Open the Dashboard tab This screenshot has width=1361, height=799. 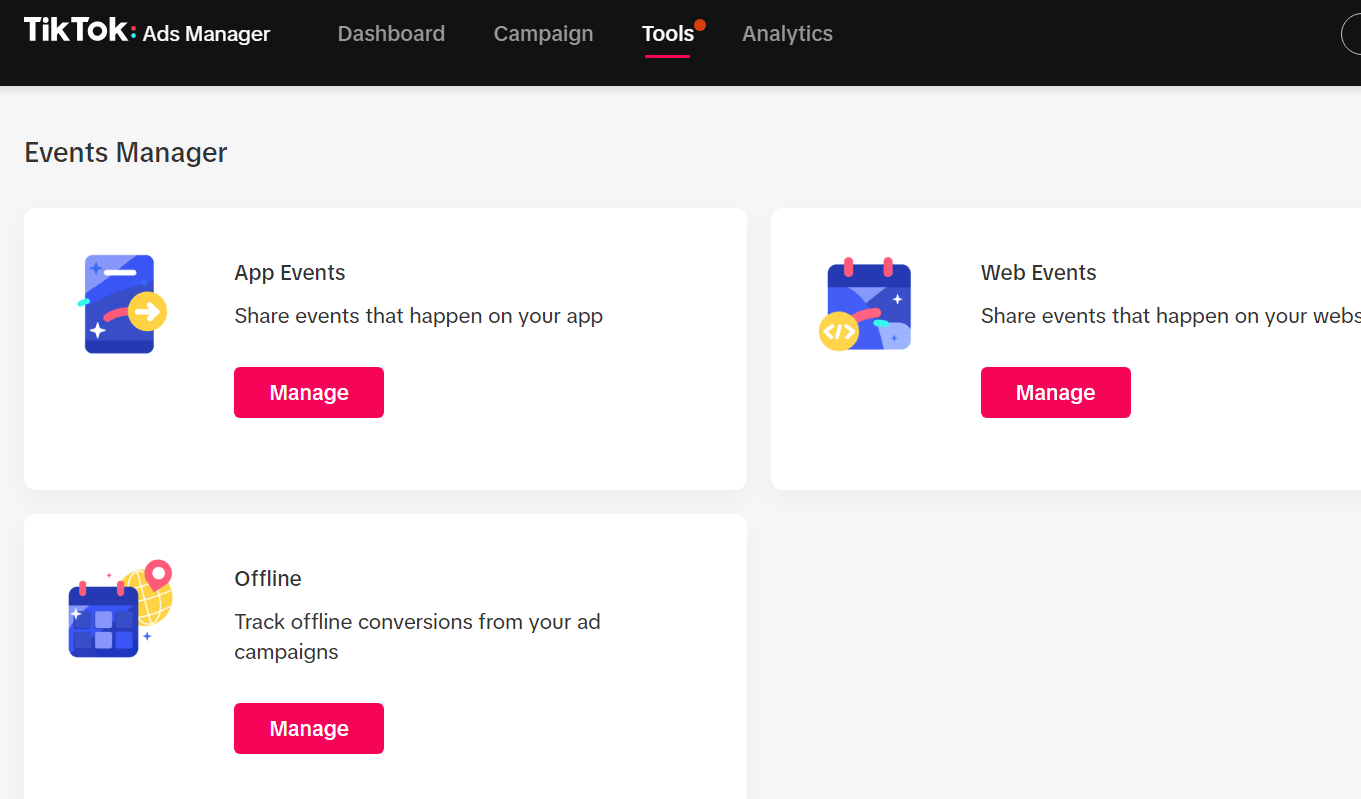(391, 34)
